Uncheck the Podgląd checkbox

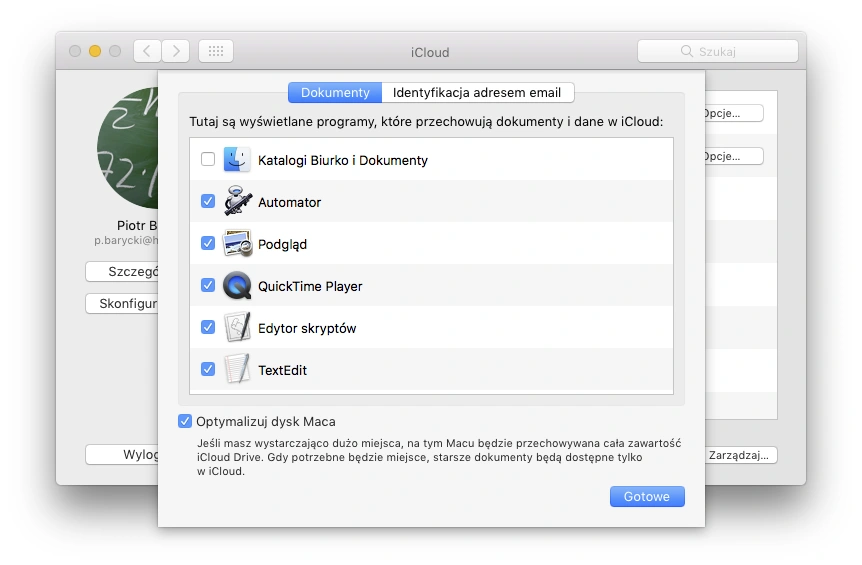[208, 243]
